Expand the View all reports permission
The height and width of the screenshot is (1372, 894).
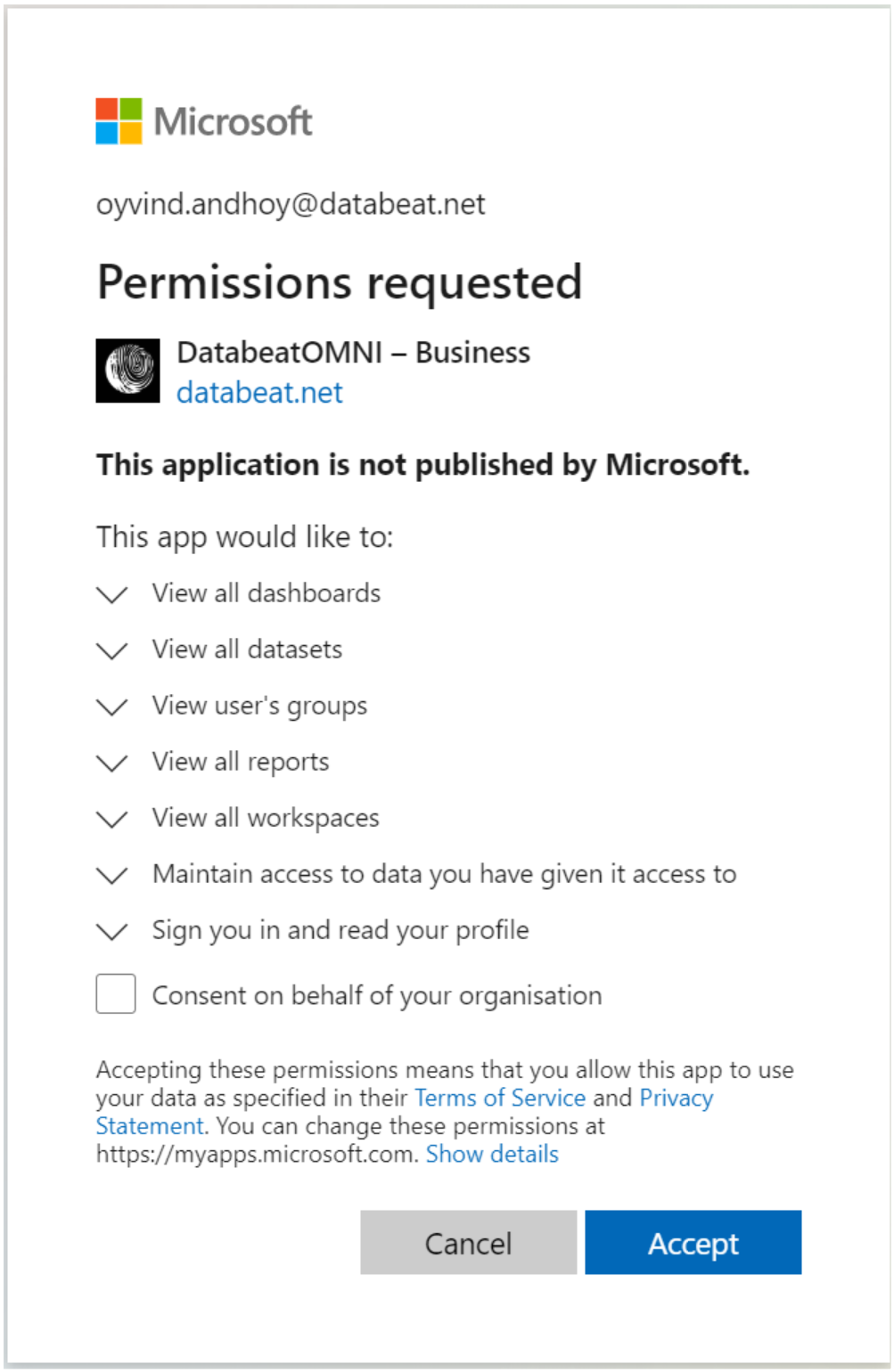coord(111,763)
